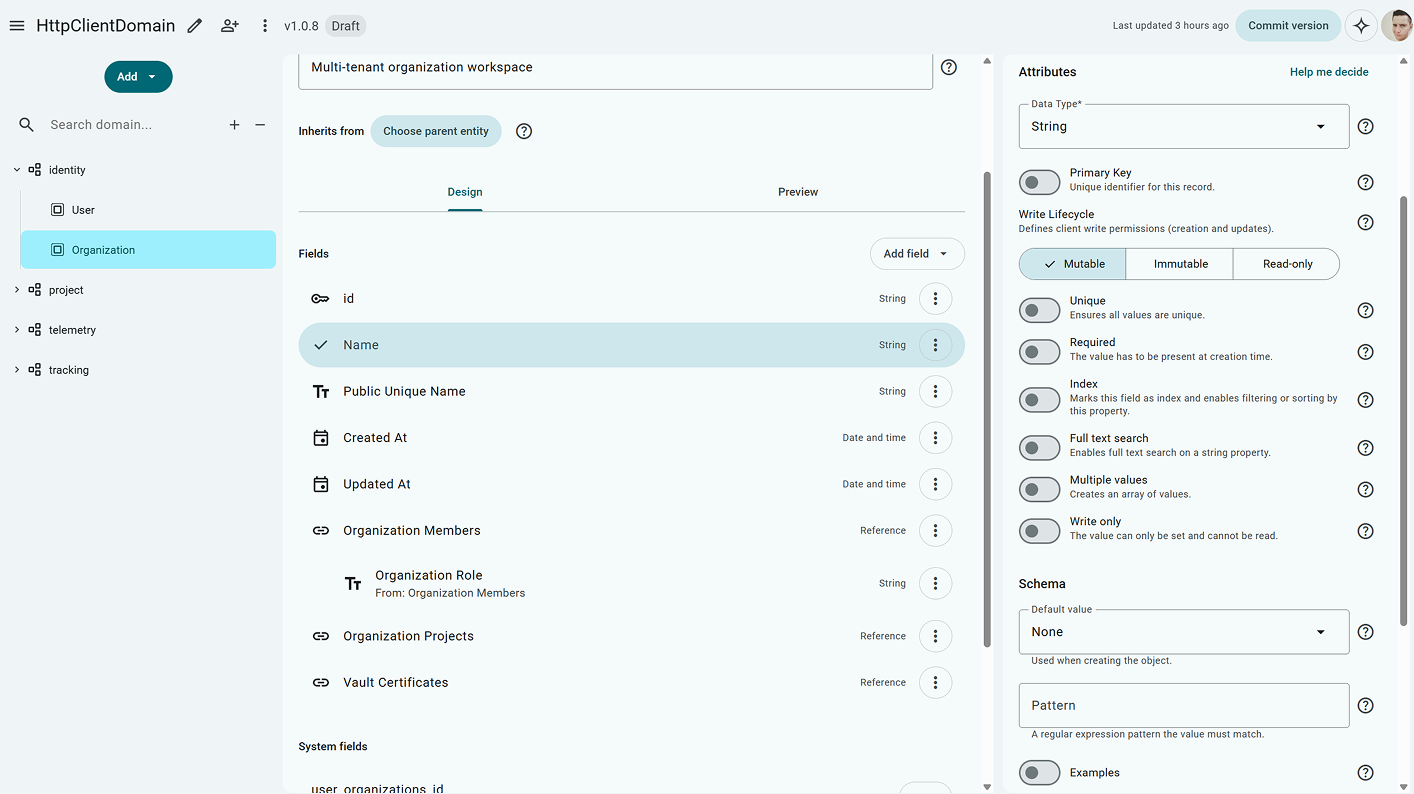
Task: Open the Data Type dropdown
Action: pyautogui.click(x=1183, y=126)
